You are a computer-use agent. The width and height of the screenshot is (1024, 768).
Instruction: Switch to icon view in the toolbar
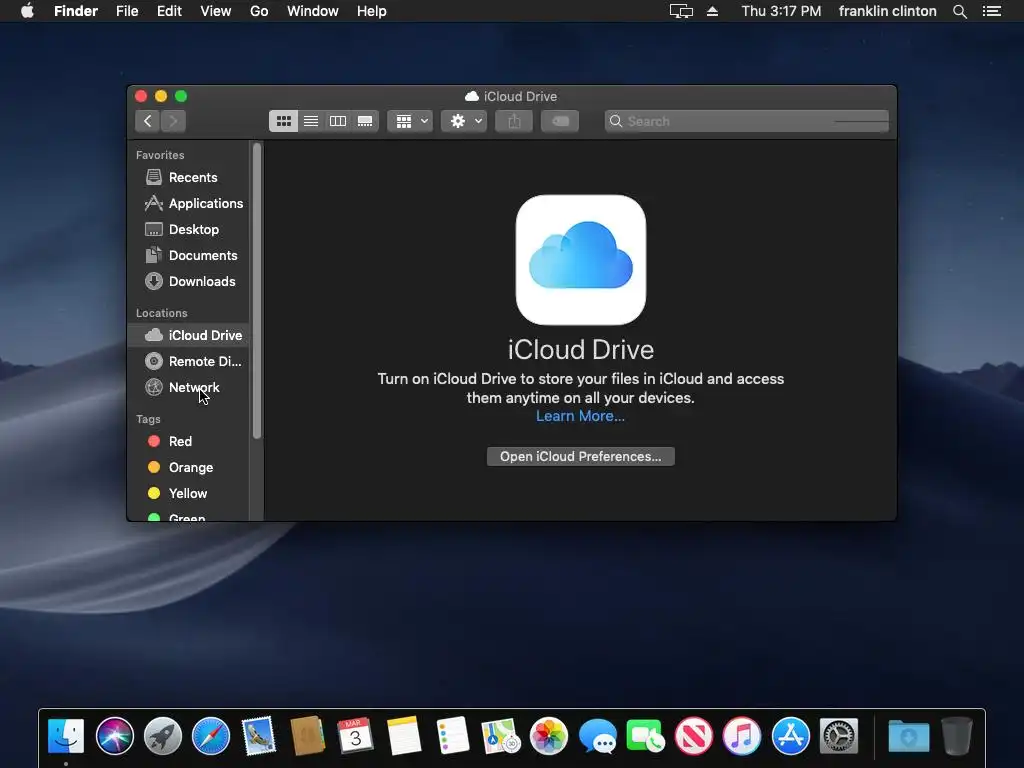click(283, 121)
